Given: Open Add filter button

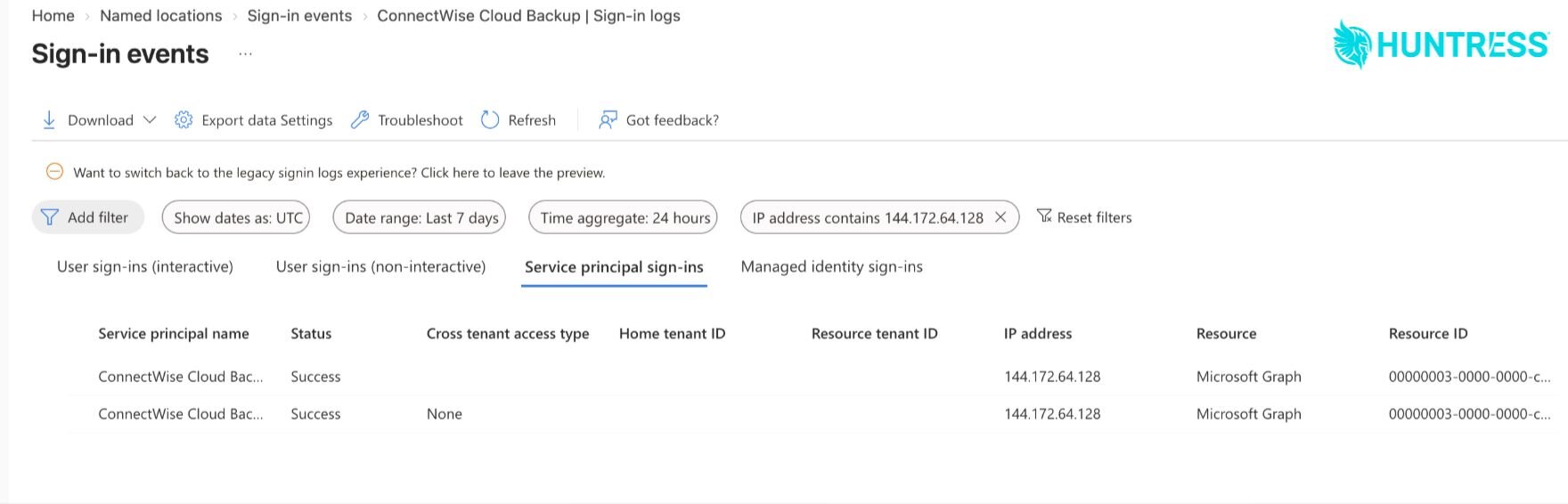Looking at the screenshot, I should click(88, 217).
